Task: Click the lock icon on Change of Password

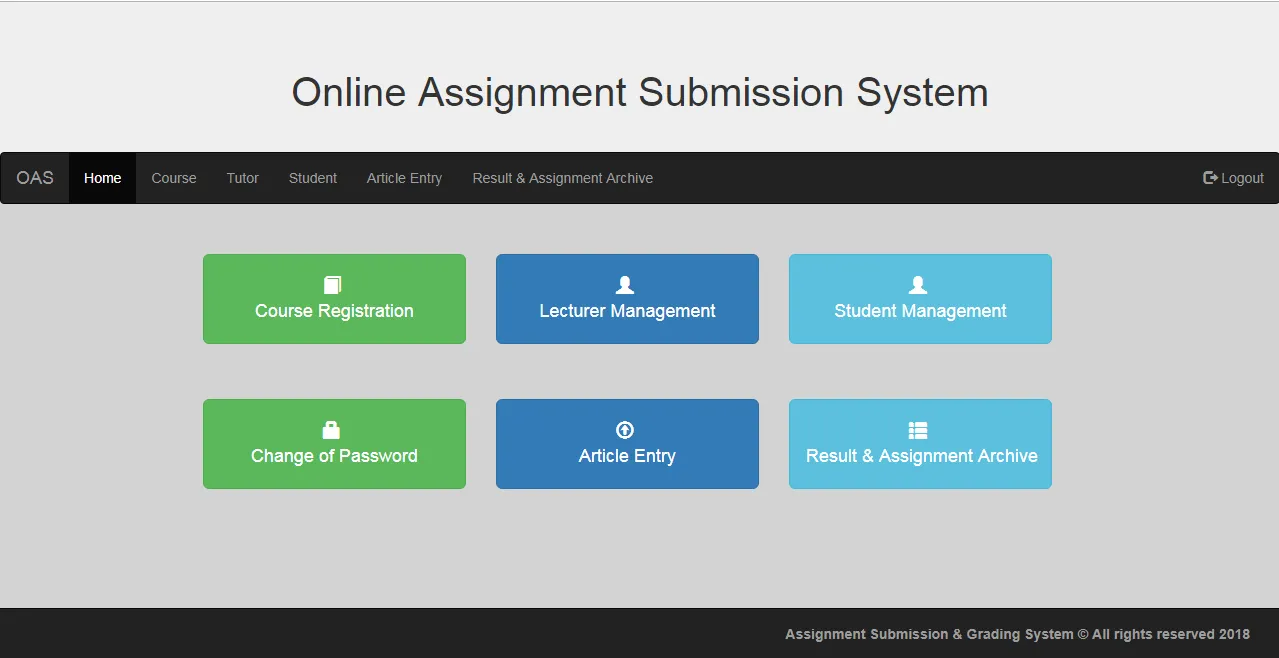Action: 331,430
